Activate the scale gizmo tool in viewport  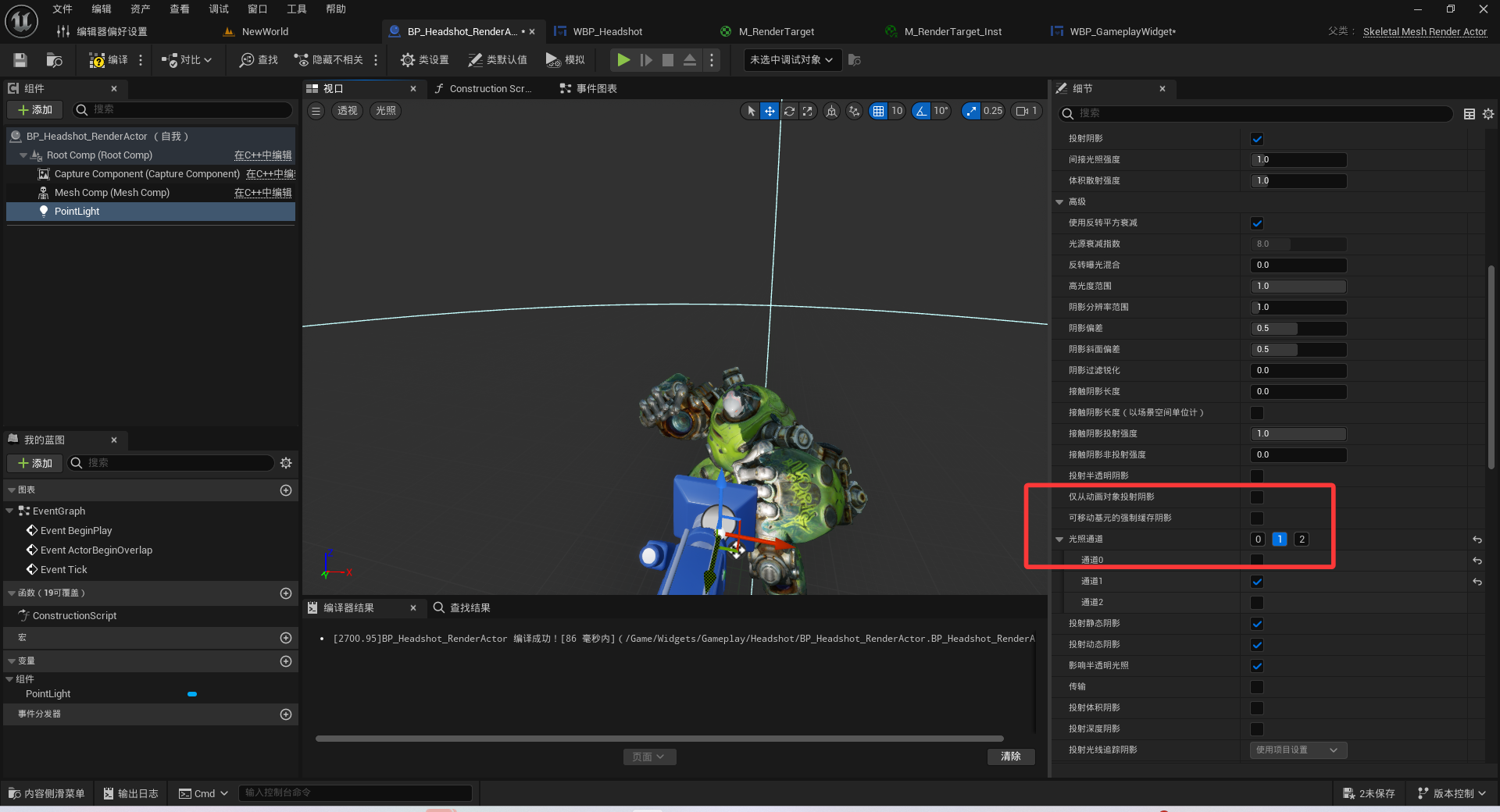point(808,111)
